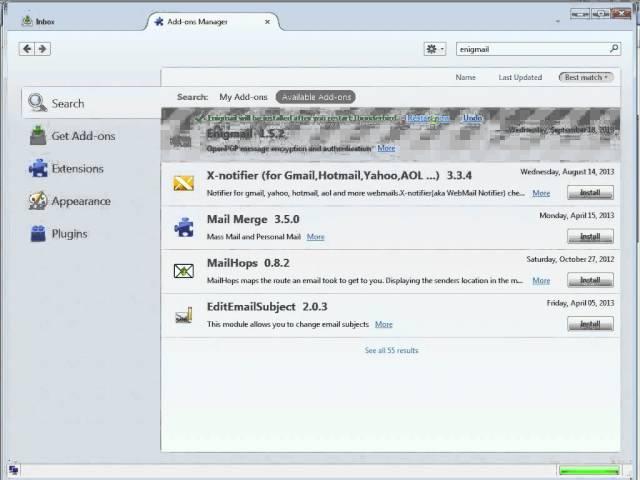
Task: Install the MailHops add-on
Action: pos(590,280)
